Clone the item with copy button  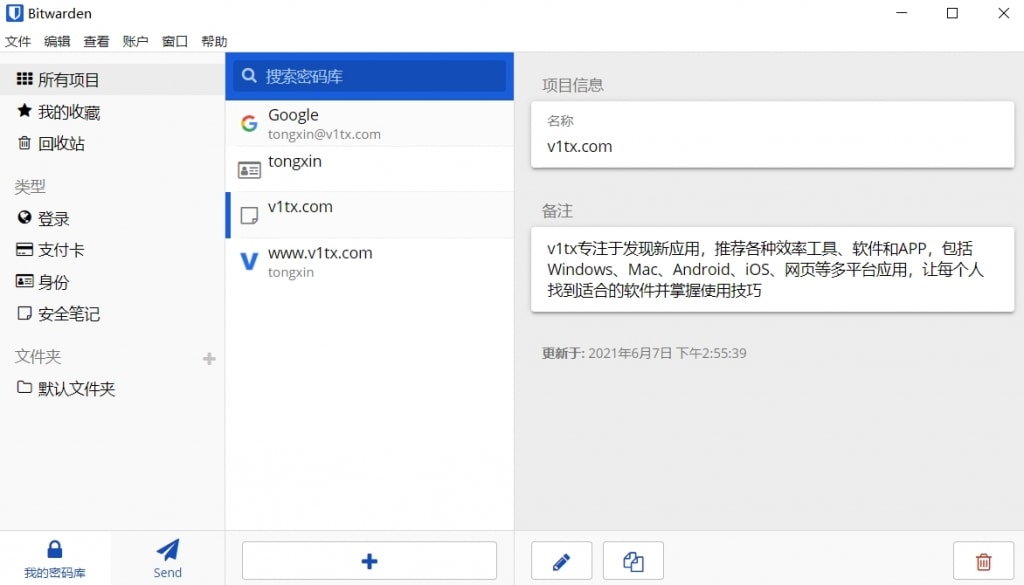(633, 561)
